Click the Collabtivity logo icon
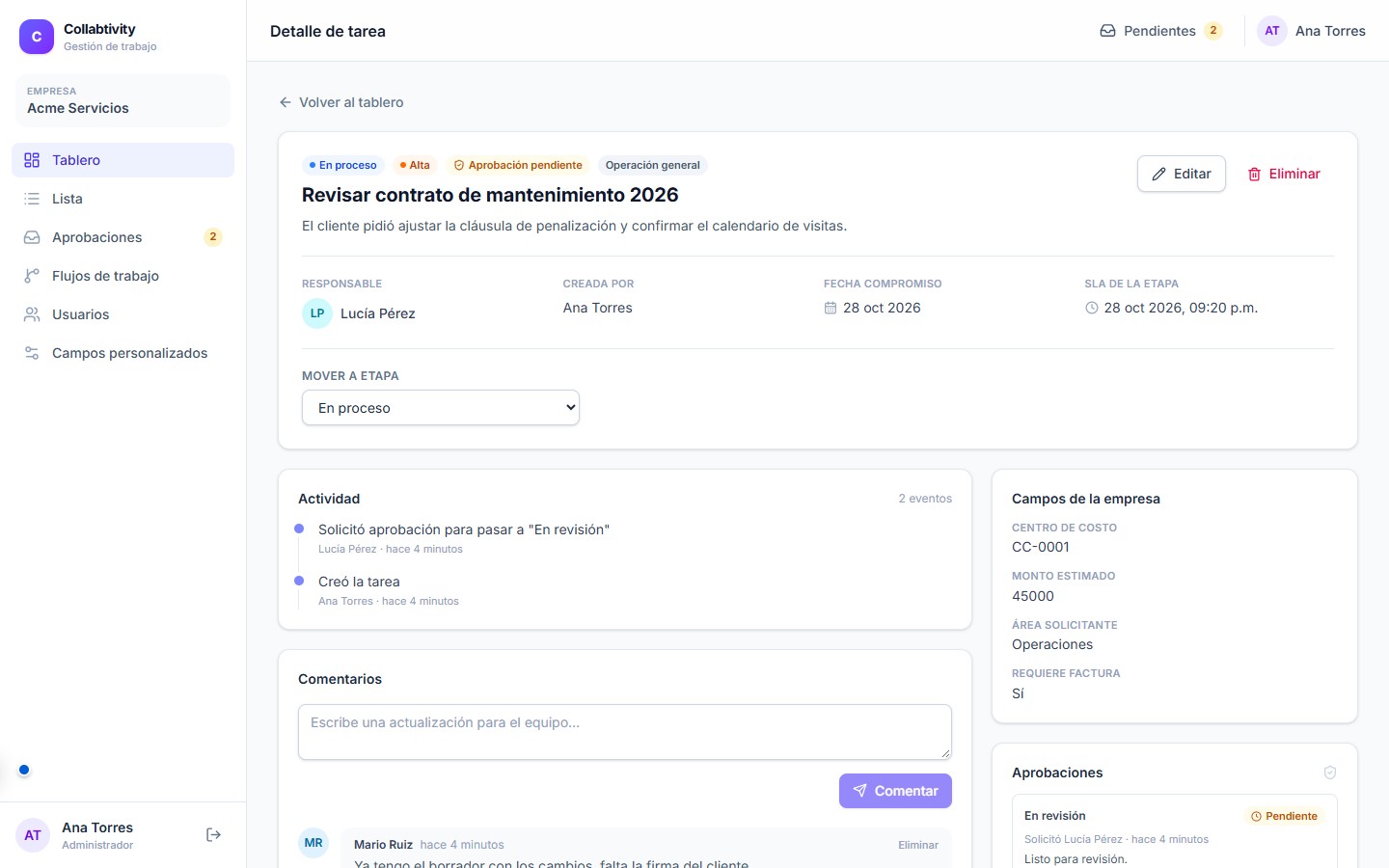 tap(37, 37)
